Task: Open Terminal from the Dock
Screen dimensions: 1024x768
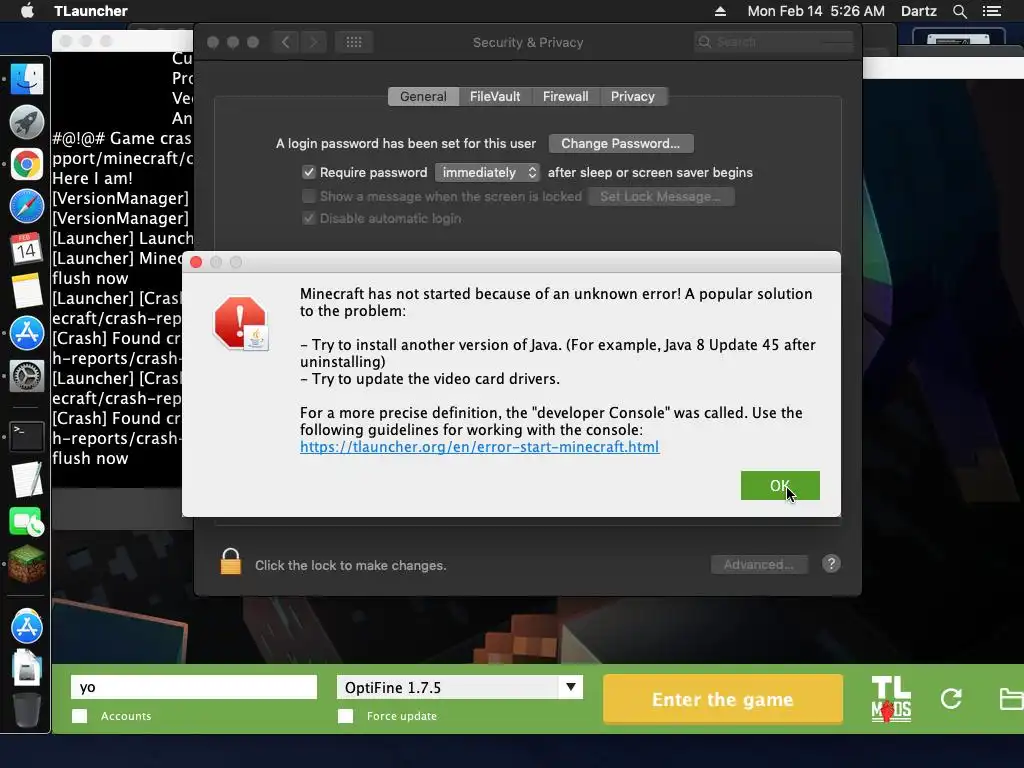Action: pyautogui.click(x=27, y=436)
